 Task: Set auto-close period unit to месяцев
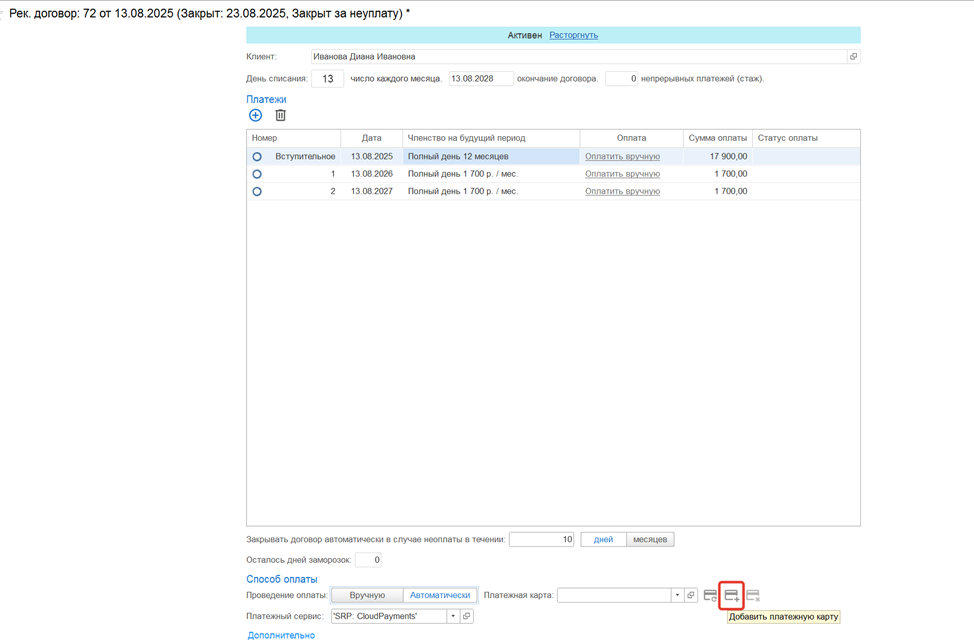650,539
